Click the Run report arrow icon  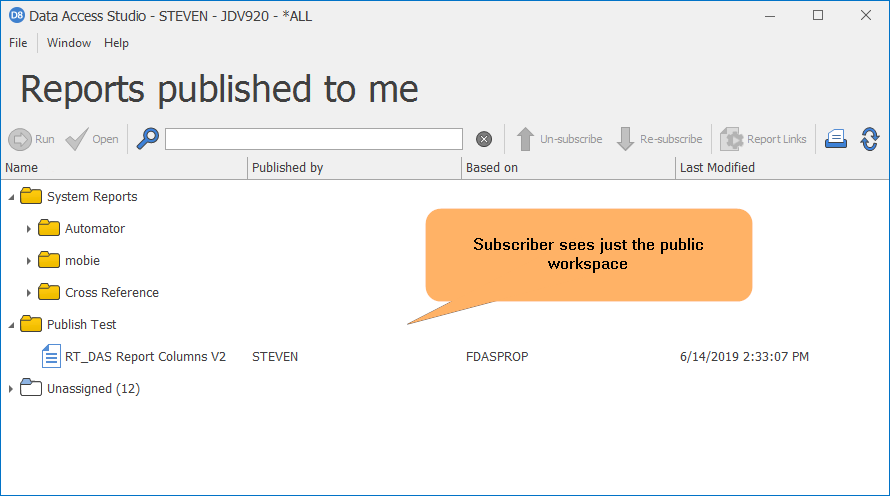click(x=20, y=139)
